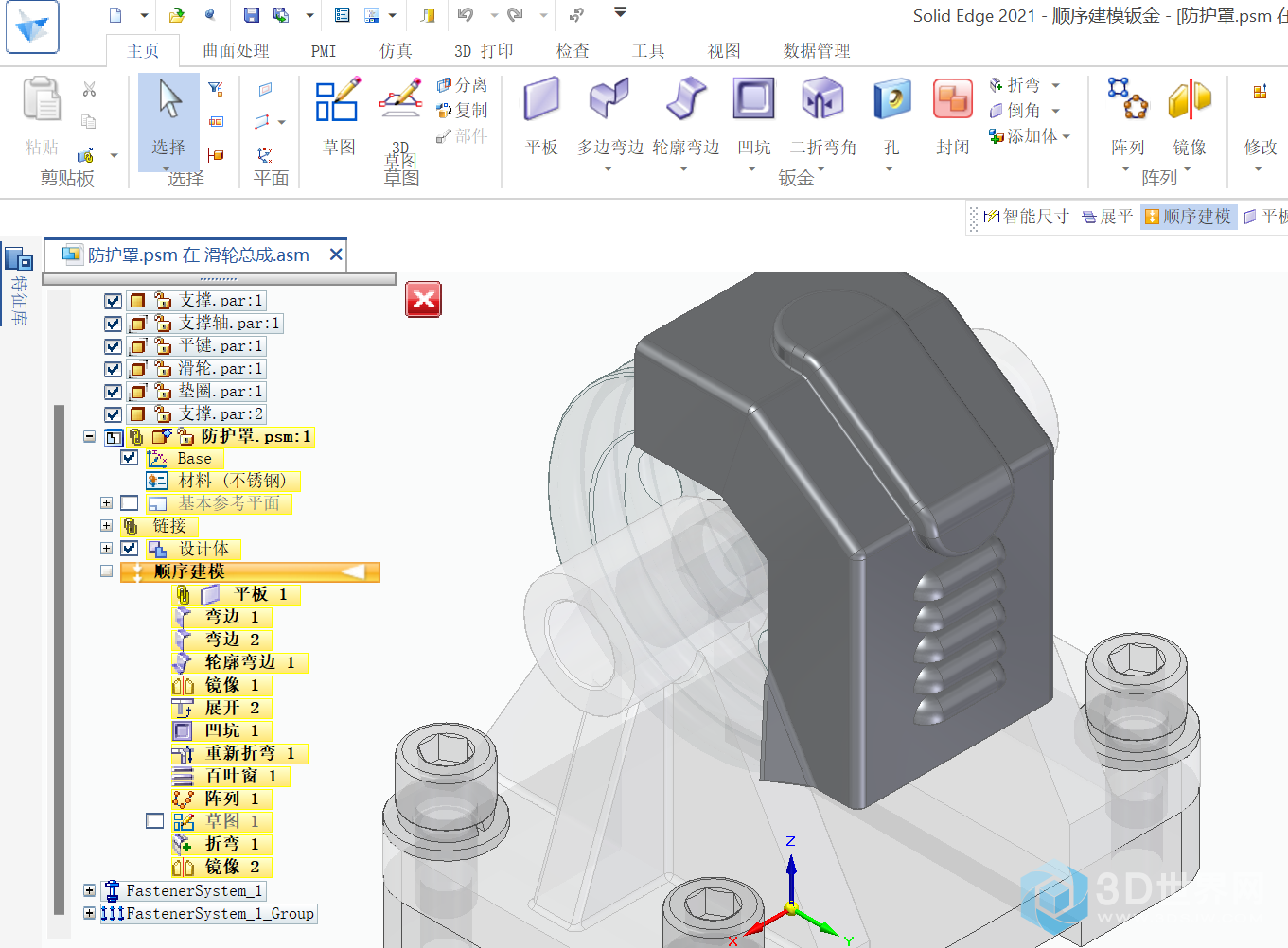
Task: Open the 主页 ribbon tab
Action: tap(144, 51)
